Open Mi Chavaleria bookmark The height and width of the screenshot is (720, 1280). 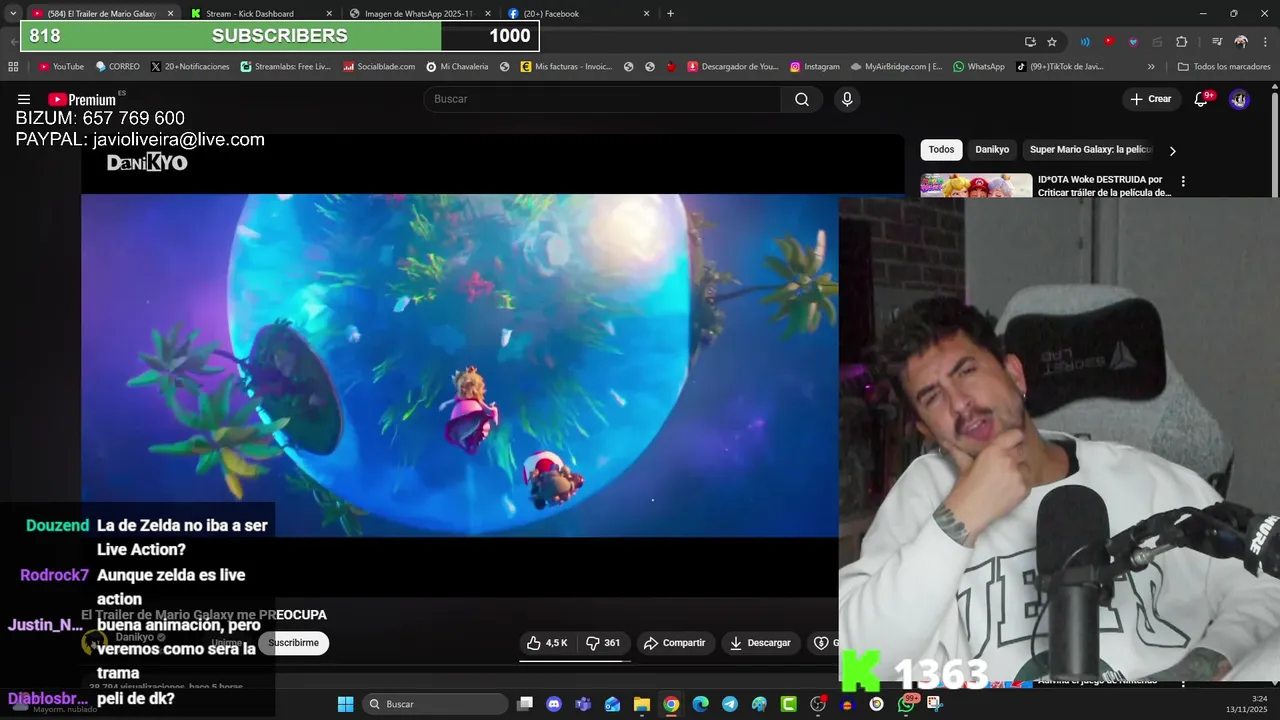(x=457, y=67)
